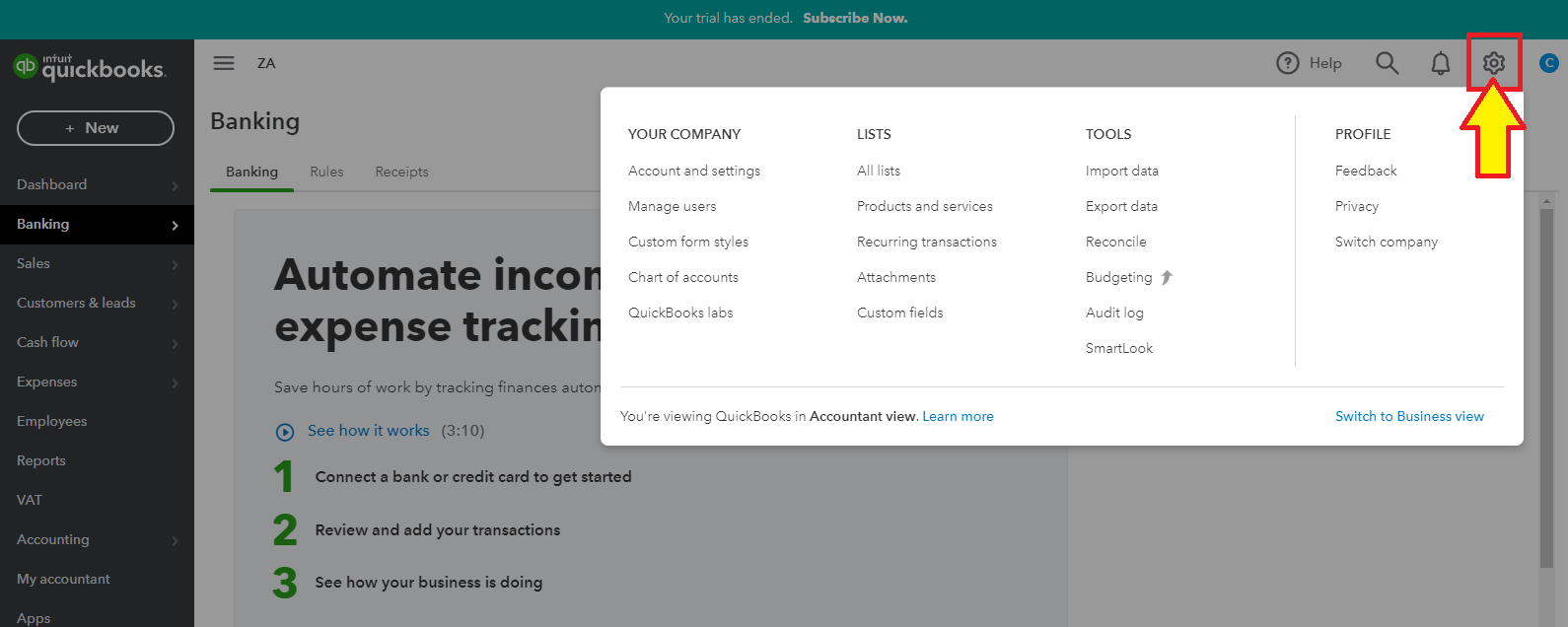This screenshot has width=1568, height=627.
Task: Expand the Expenses sidebar submenu arrow
Action: tap(175, 383)
